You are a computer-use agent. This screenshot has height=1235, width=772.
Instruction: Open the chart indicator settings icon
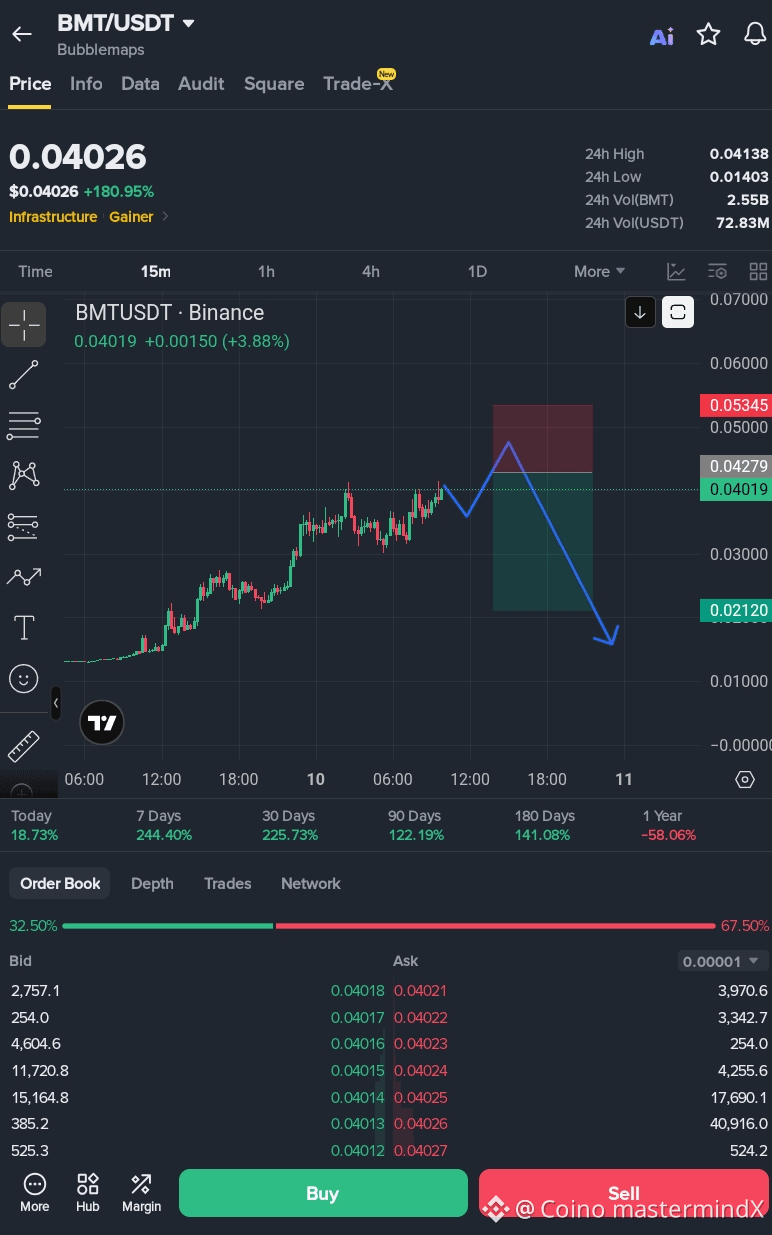pyautogui.click(x=717, y=272)
